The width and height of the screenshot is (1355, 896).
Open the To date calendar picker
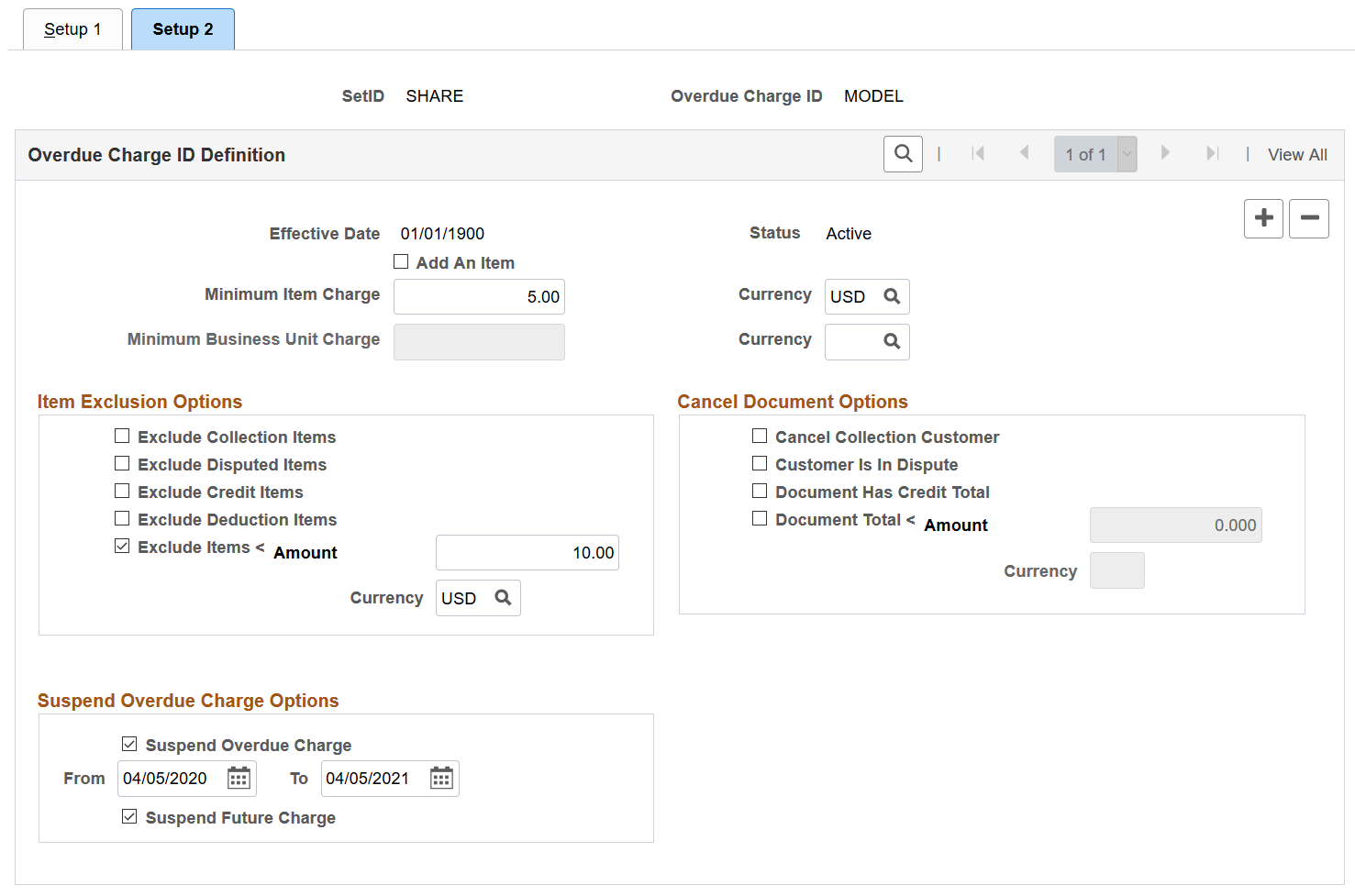click(x=441, y=779)
